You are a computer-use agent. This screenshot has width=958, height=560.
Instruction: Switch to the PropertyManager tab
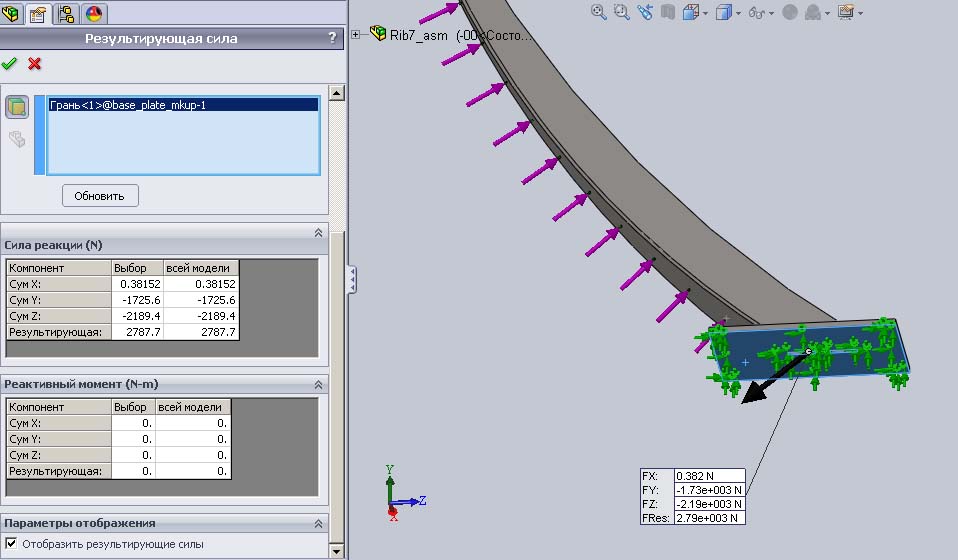click(38, 13)
